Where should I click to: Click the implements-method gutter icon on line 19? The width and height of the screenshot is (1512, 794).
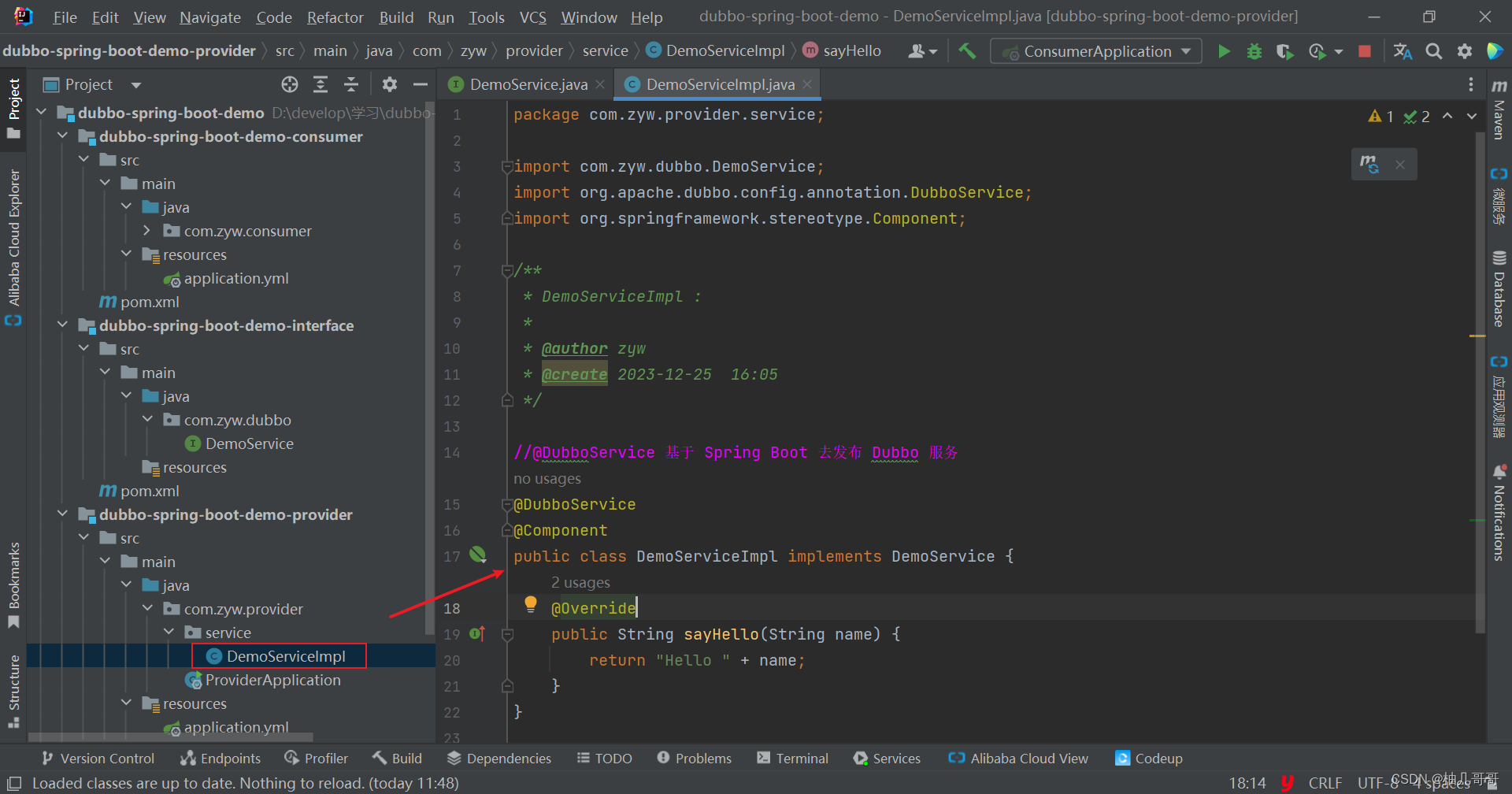[477, 633]
